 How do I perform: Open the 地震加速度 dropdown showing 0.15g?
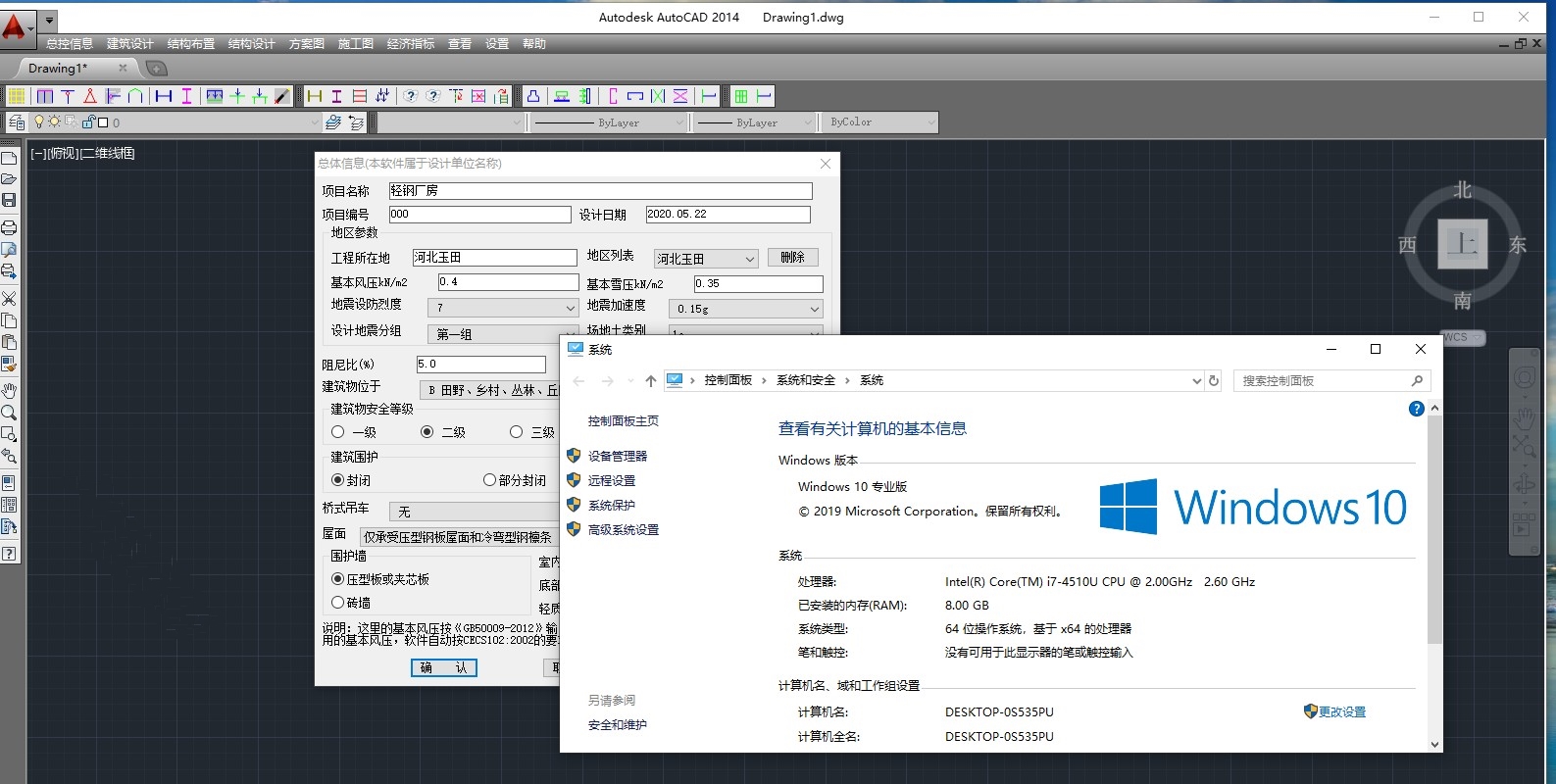(x=746, y=309)
